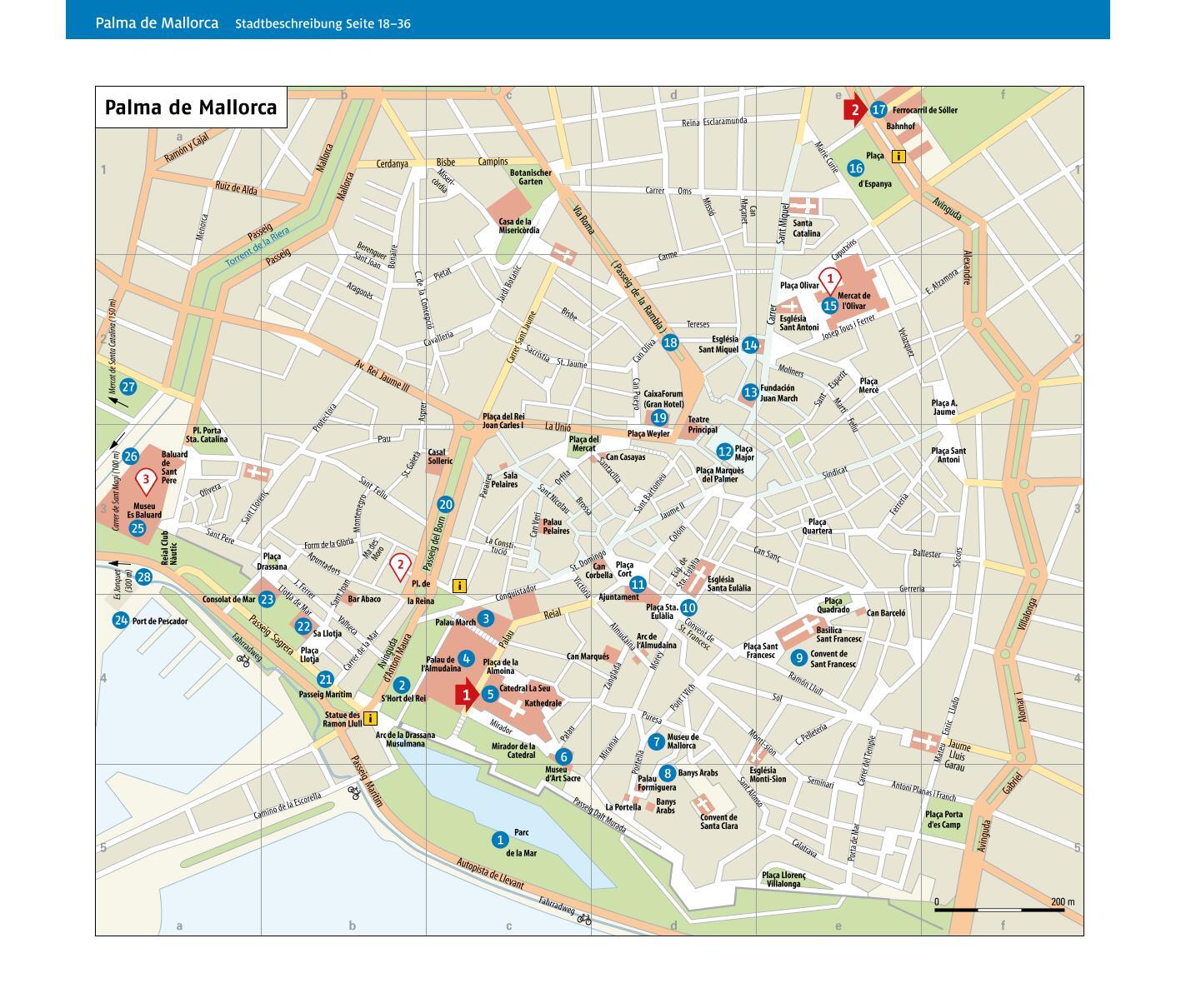This screenshot has width=1181, height=1008.
Task: Click Stadtbeschreibung Seite 18–36 header text
Action: 323,24
